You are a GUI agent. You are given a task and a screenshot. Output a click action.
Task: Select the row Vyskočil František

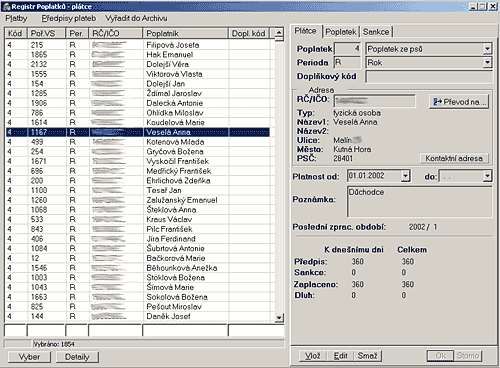pyautogui.click(x=137, y=161)
